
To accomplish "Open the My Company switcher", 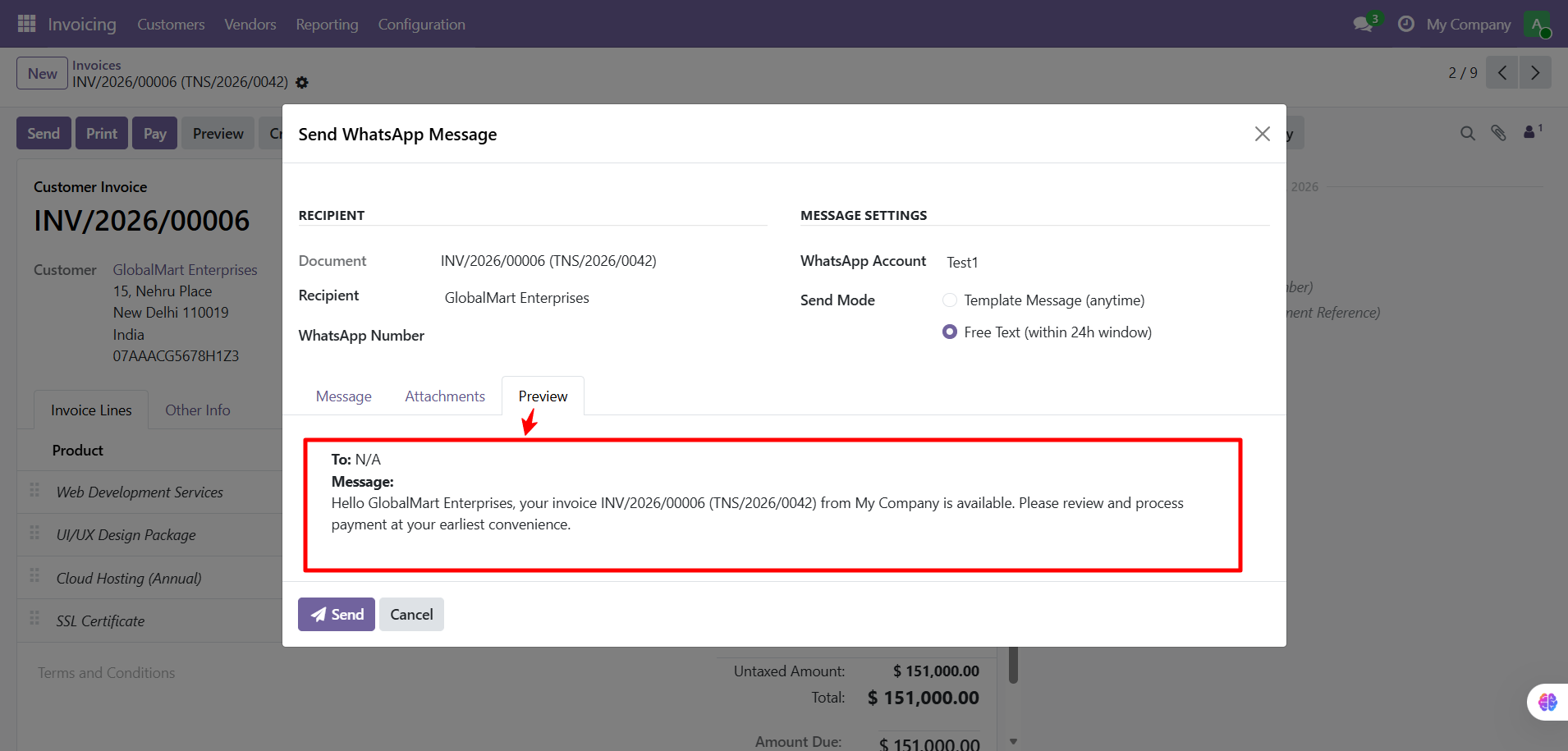I will [x=1468, y=25].
